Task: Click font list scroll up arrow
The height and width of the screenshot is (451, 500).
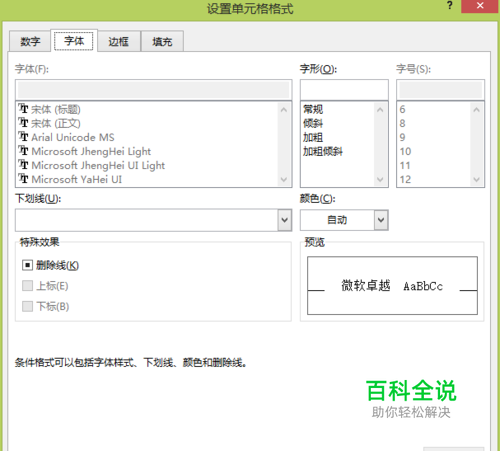Action: pos(284,110)
